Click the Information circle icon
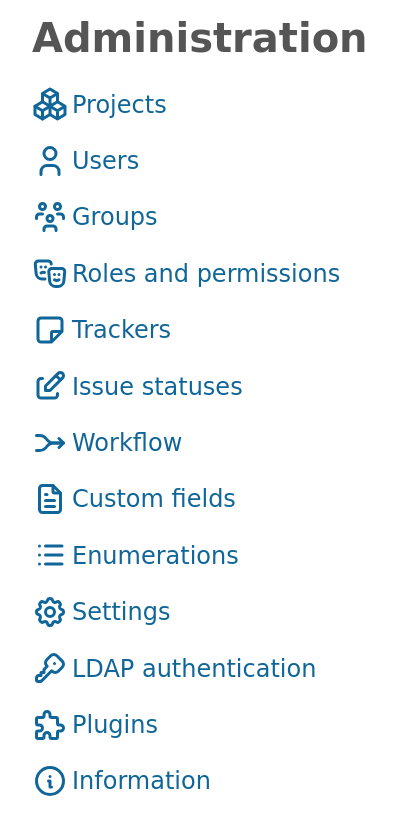 [x=50, y=780]
